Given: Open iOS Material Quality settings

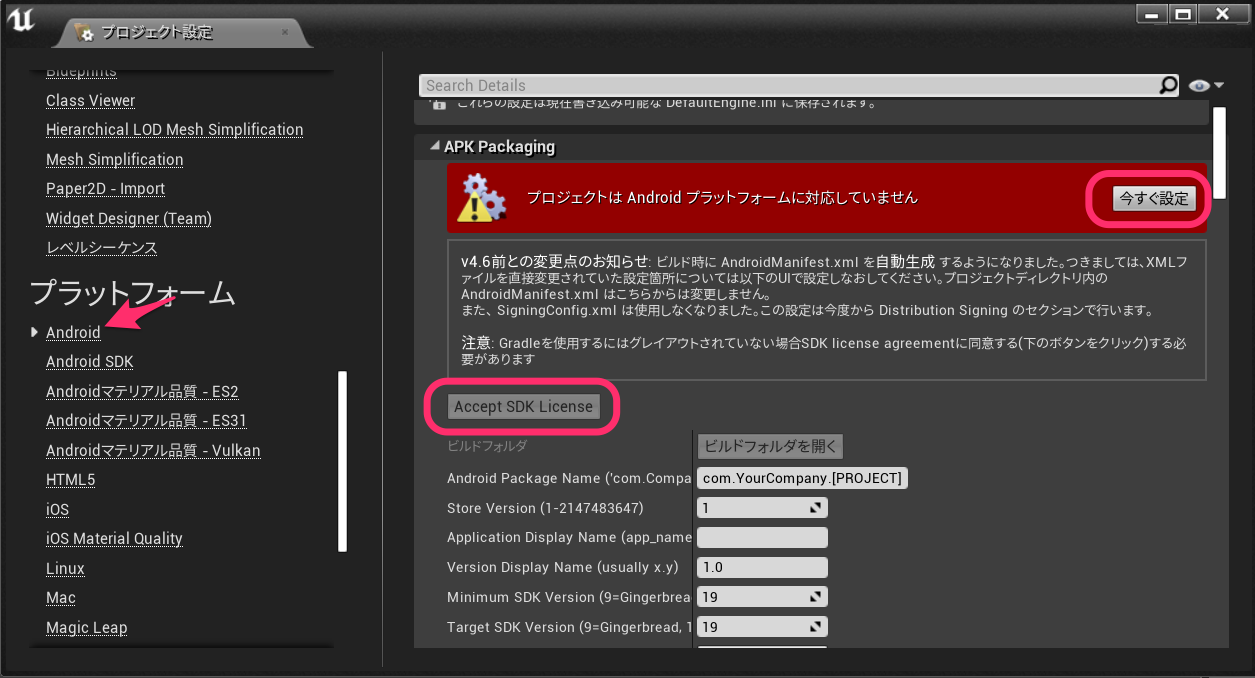Looking at the screenshot, I should click(114, 539).
